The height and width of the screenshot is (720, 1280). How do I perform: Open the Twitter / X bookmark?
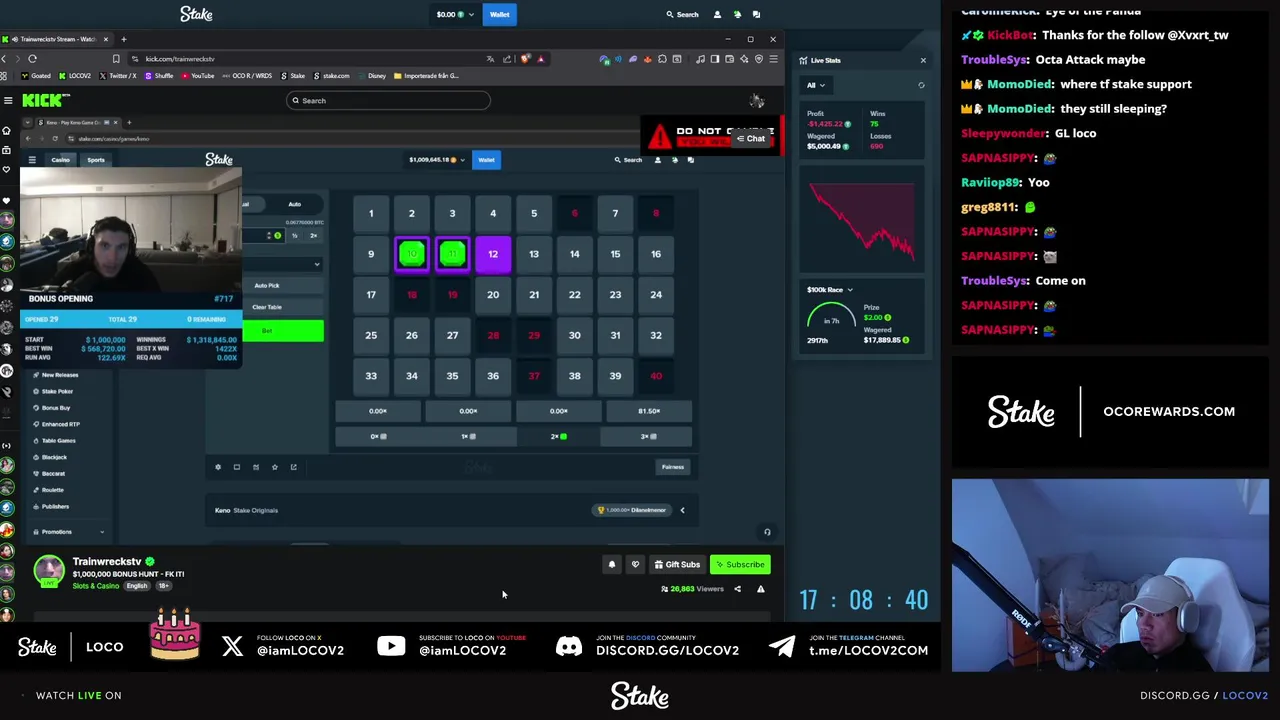118,76
